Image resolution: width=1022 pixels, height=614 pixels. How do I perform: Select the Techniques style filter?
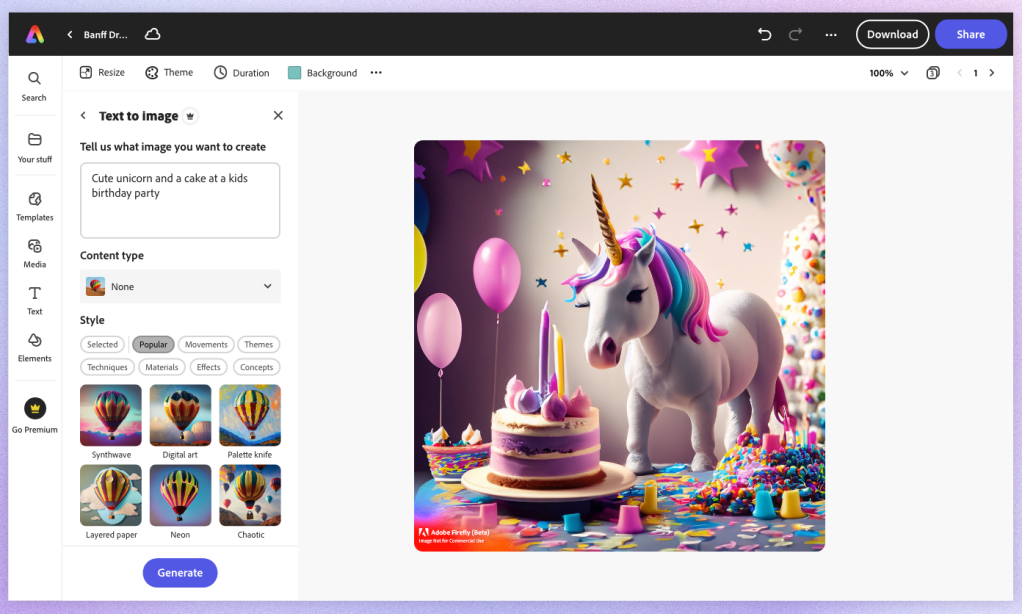(108, 367)
